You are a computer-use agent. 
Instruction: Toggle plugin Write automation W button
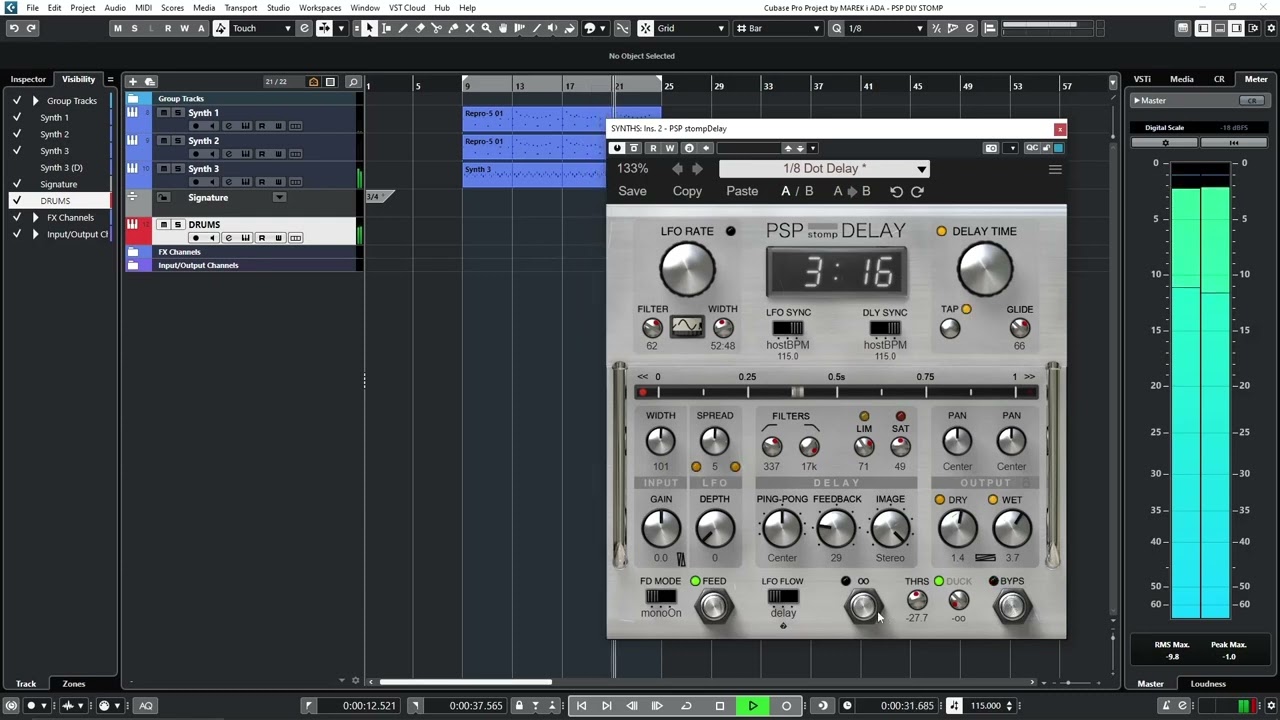pos(670,148)
